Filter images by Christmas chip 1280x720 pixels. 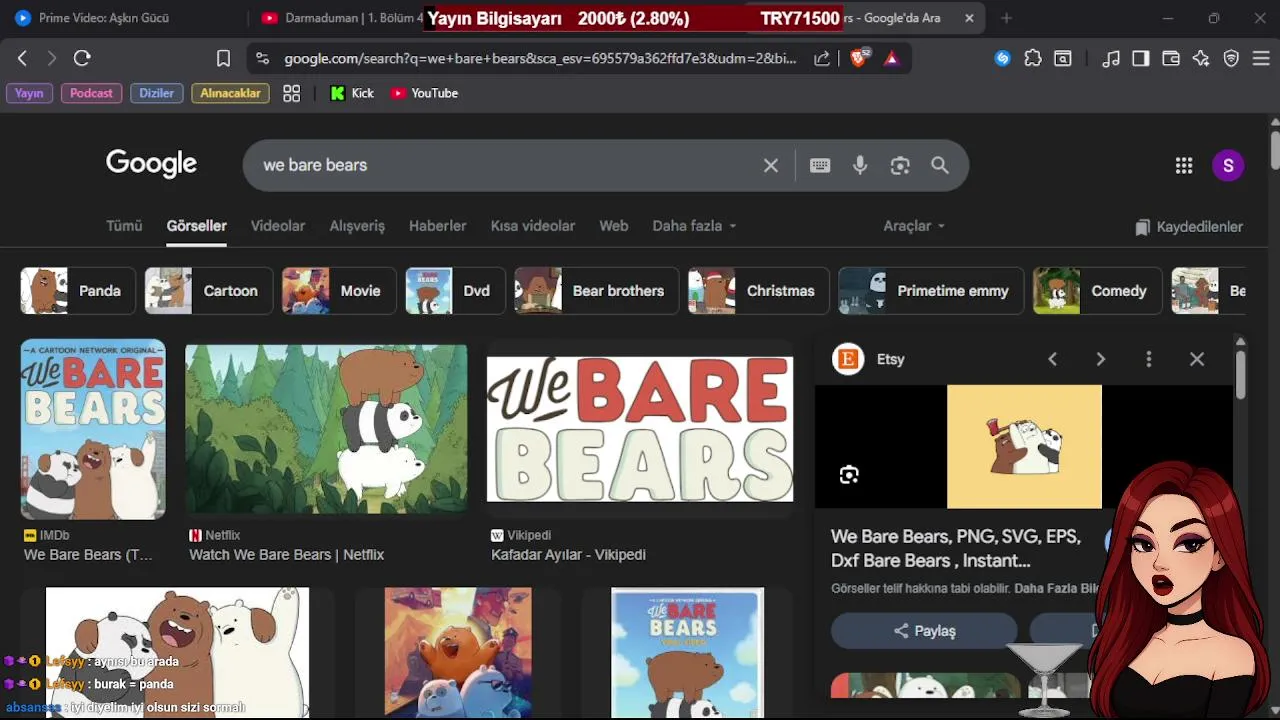[x=758, y=291]
